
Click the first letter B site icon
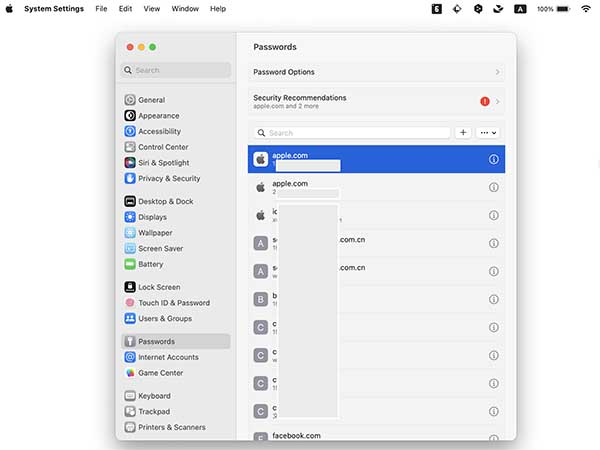point(261,299)
